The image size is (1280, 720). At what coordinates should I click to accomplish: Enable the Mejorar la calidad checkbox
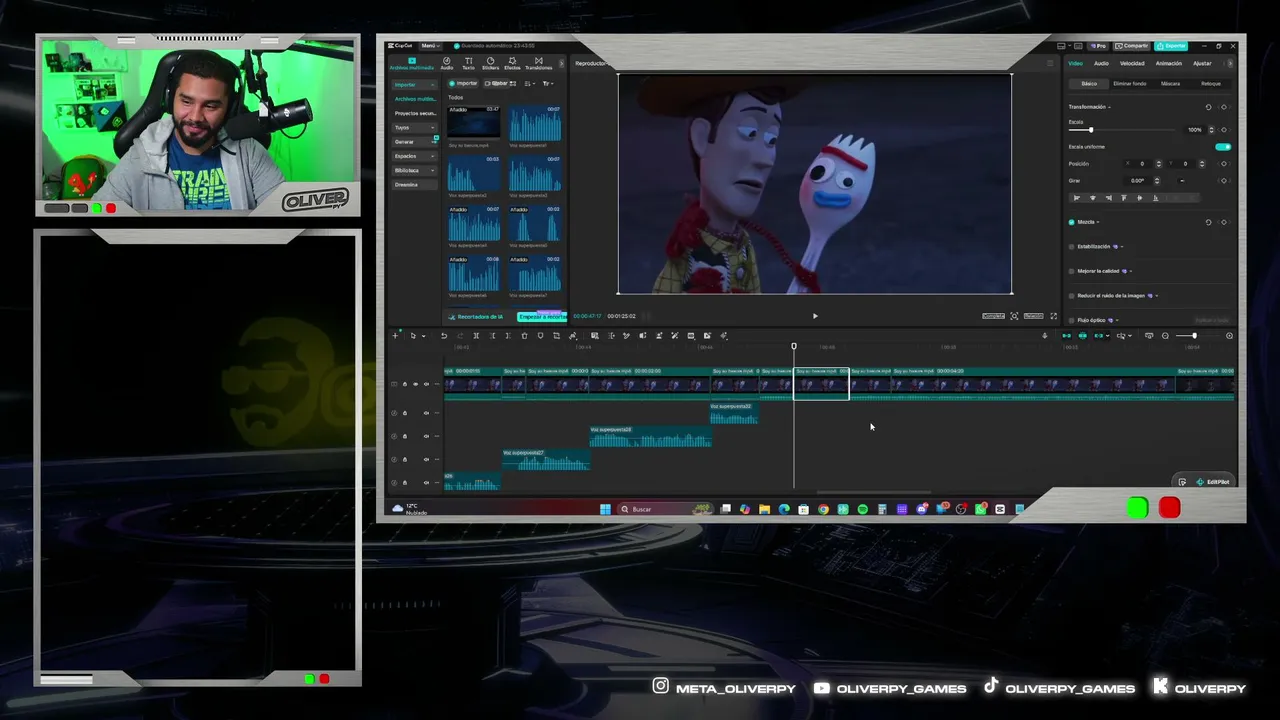(1071, 271)
